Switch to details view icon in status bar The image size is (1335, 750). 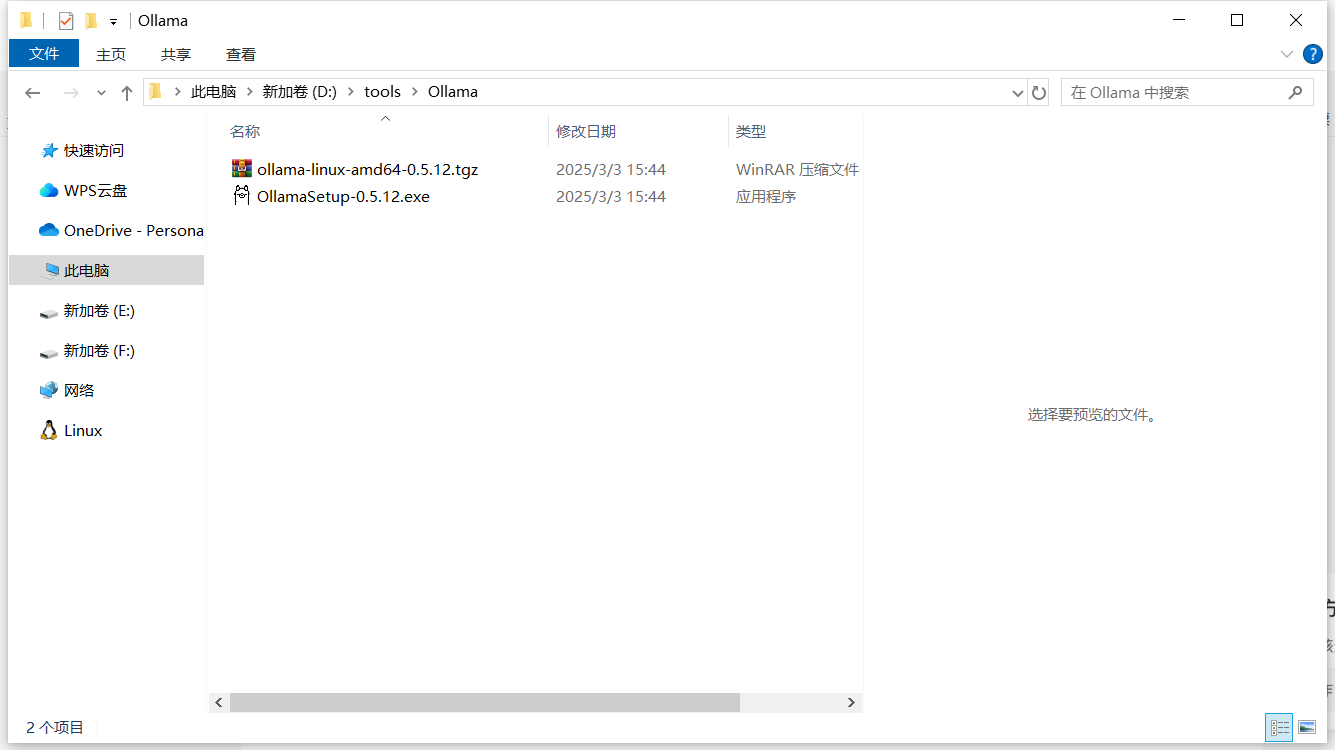pyautogui.click(x=1279, y=728)
